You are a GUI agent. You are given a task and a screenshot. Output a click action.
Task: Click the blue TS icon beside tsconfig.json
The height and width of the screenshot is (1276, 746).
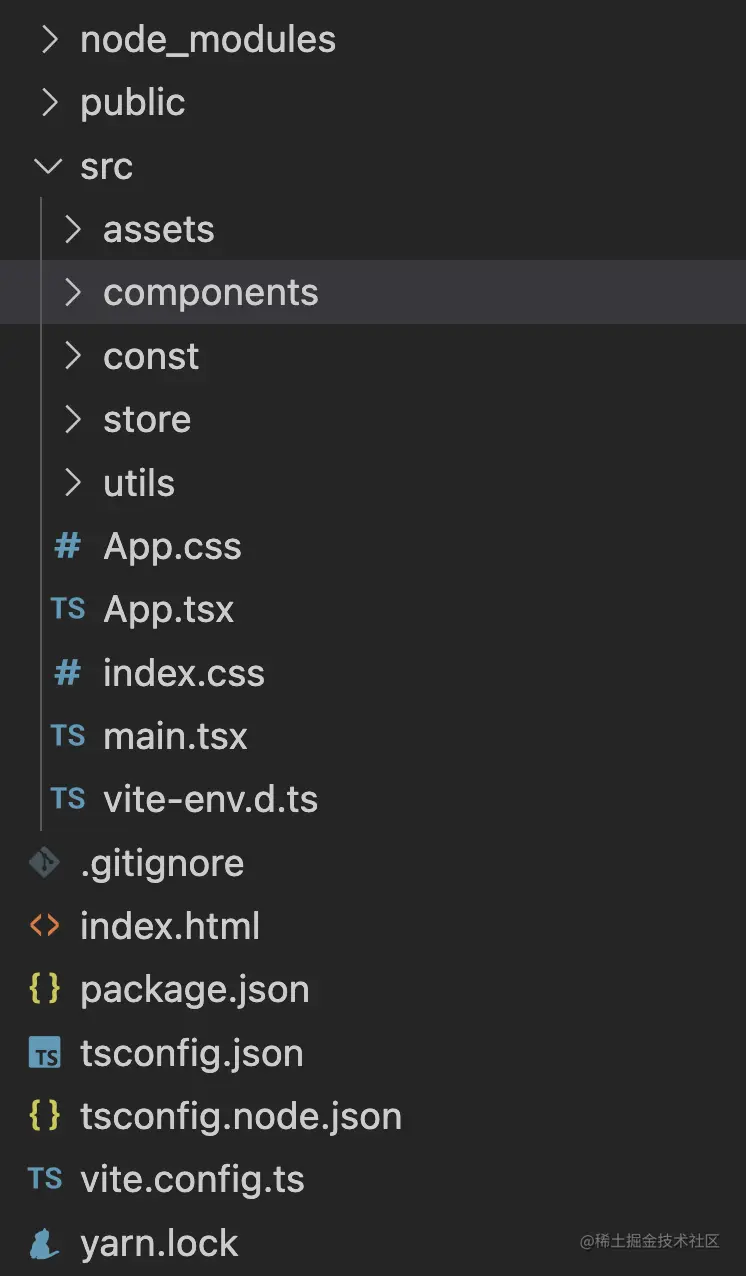tap(44, 1053)
